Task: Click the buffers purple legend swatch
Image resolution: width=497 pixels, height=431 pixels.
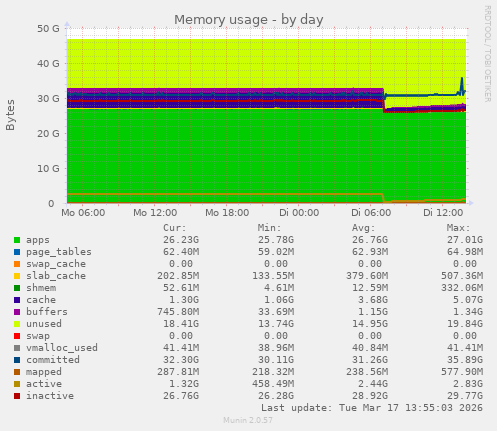Action: (x=17, y=312)
